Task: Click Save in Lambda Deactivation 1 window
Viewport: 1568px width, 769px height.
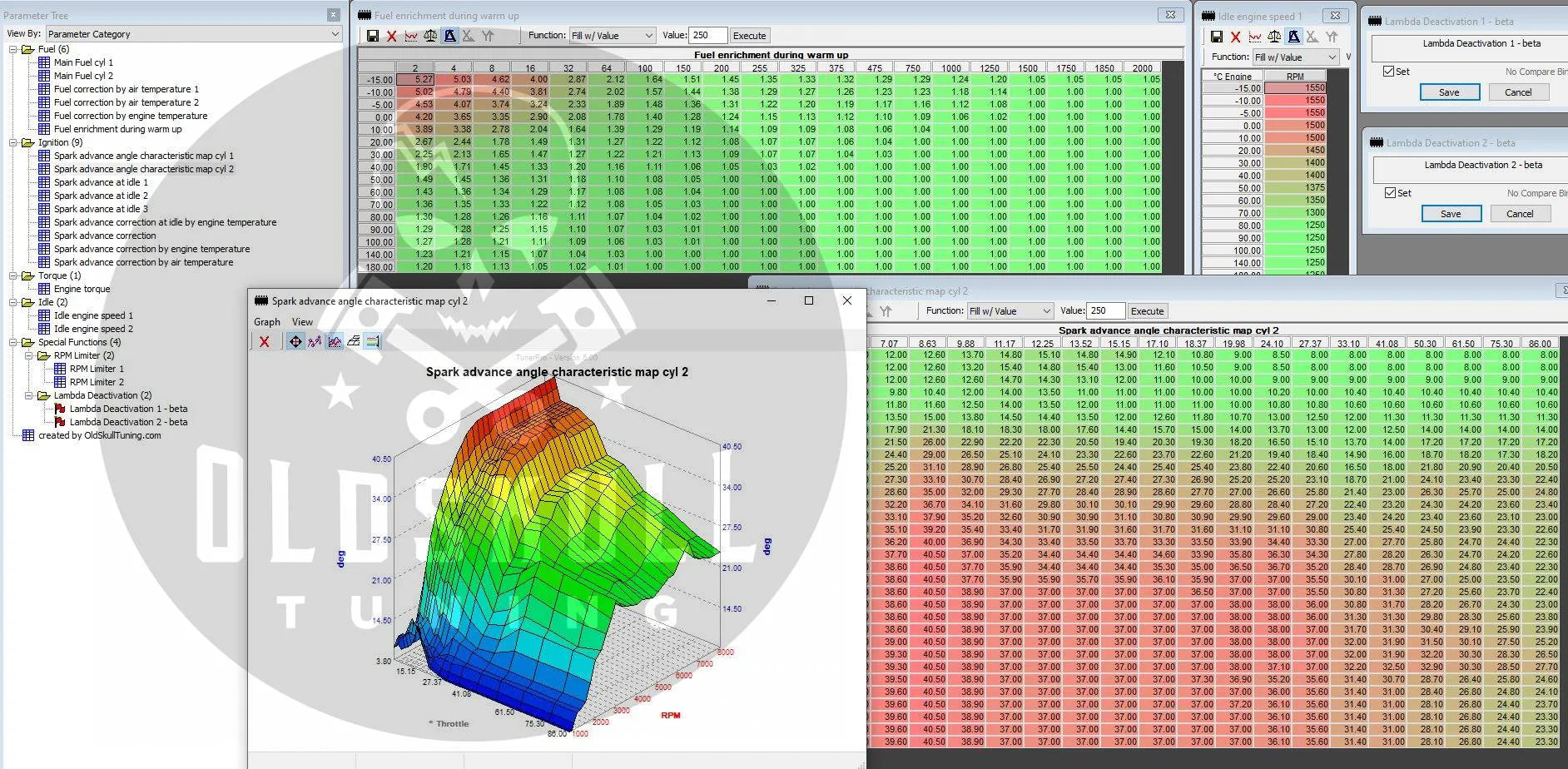Action: click(x=1449, y=92)
